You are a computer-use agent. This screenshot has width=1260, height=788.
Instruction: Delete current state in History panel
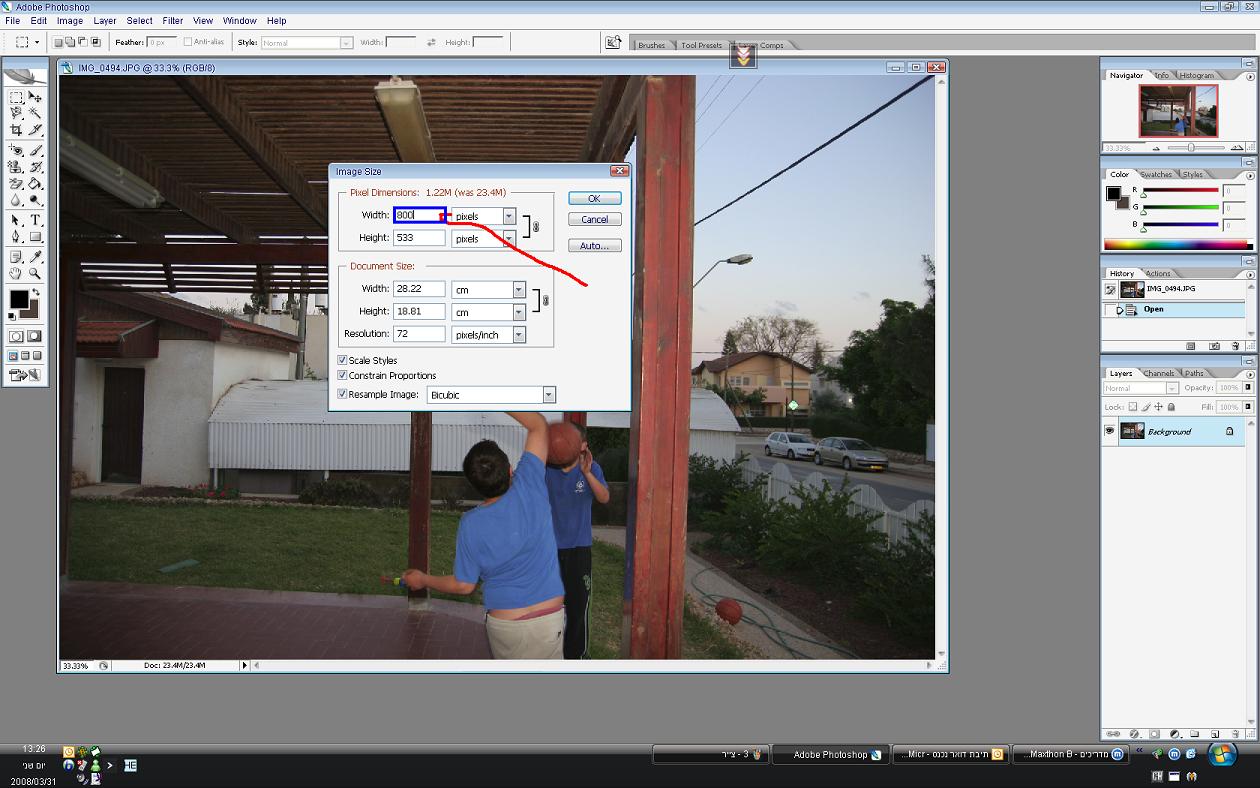pos(1235,346)
